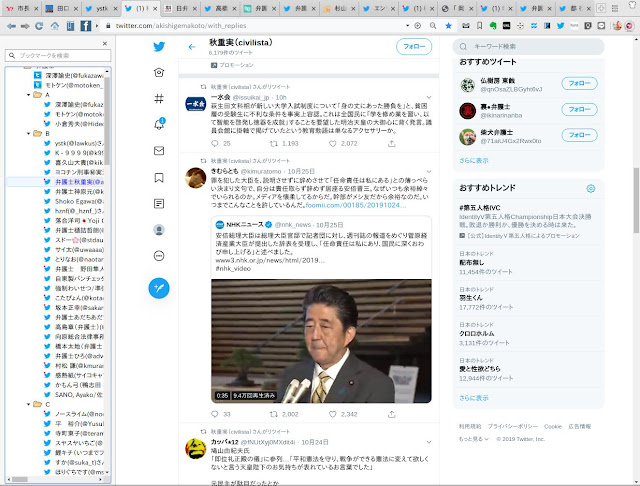
Task: Share the 一水会 tweet
Action: click(x=391, y=144)
